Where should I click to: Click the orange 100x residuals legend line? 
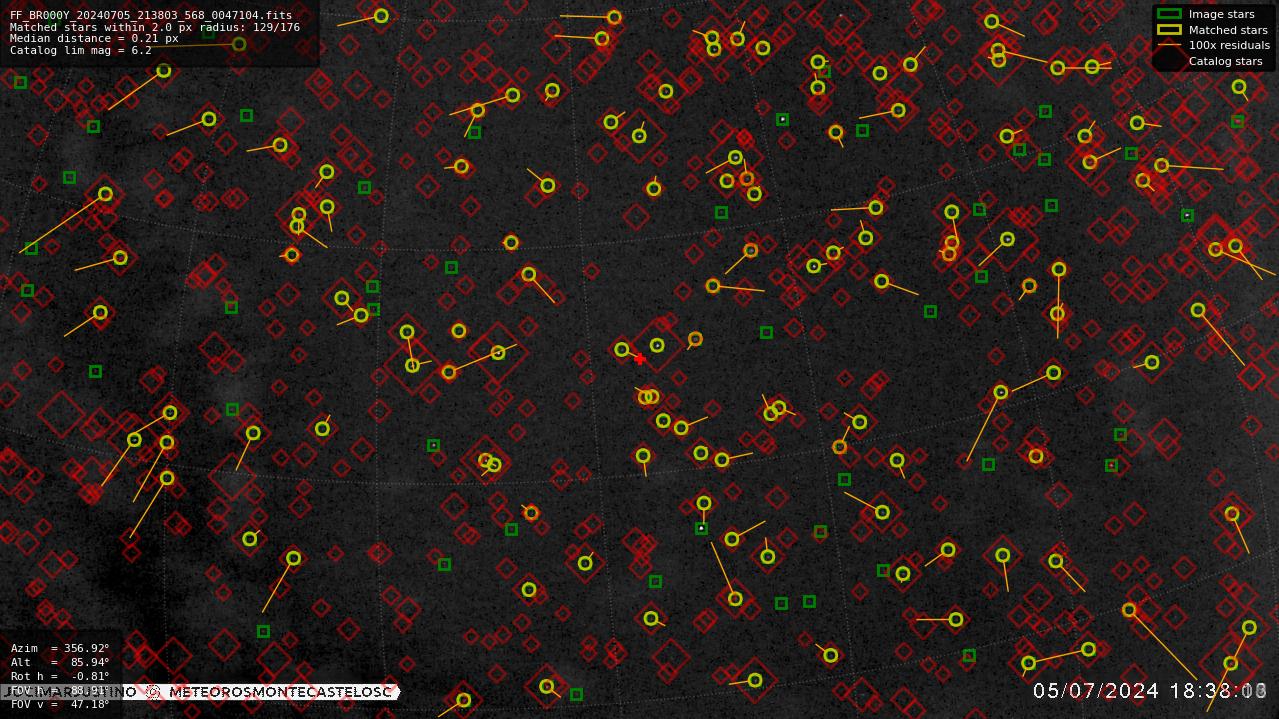pyautogui.click(x=1169, y=45)
